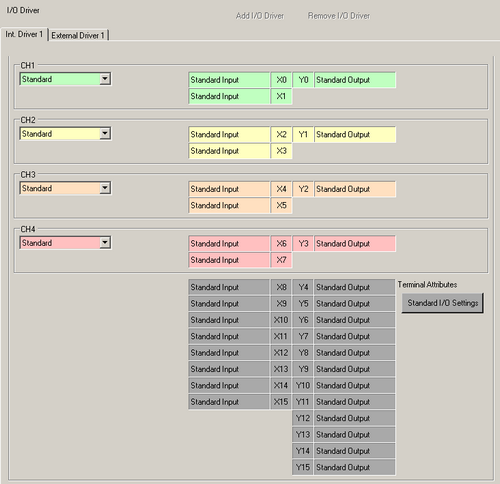Click the Standard I/O Settings button
This screenshot has height=484, width=500.
[x=442, y=303]
